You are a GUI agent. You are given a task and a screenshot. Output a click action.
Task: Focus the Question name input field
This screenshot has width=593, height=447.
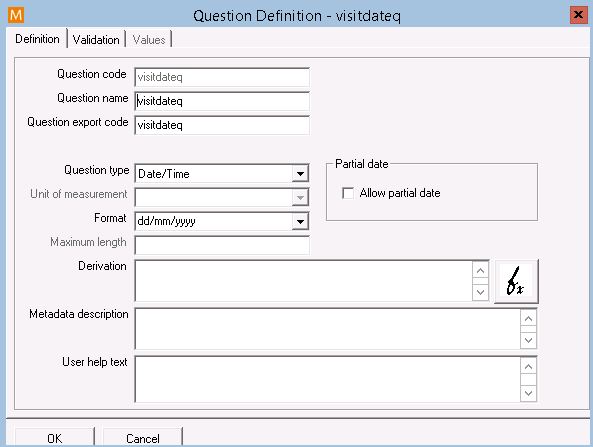pyautogui.click(x=222, y=101)
